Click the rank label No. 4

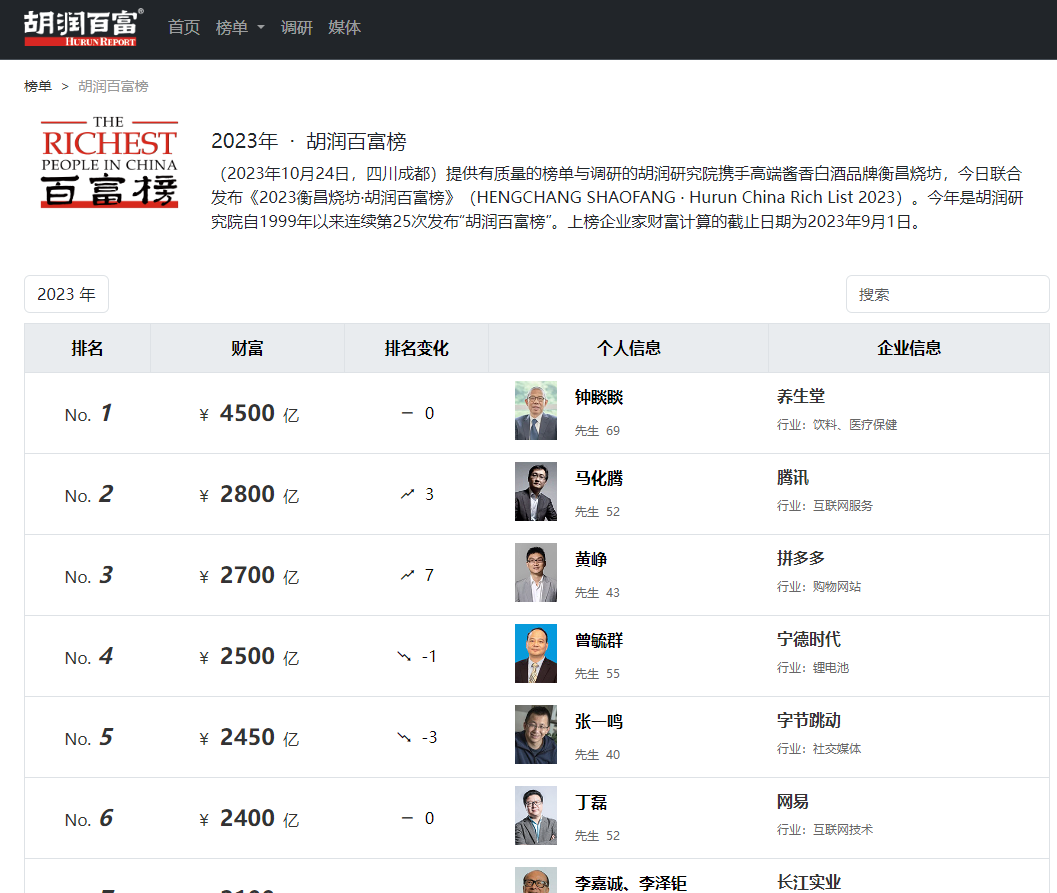coord(88,656)
